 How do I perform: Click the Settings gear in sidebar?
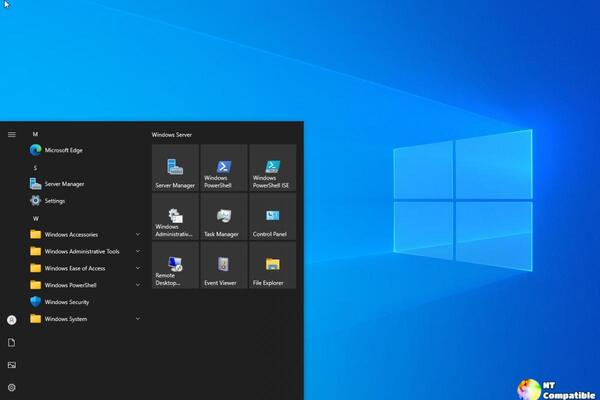(x=12, y=387)
